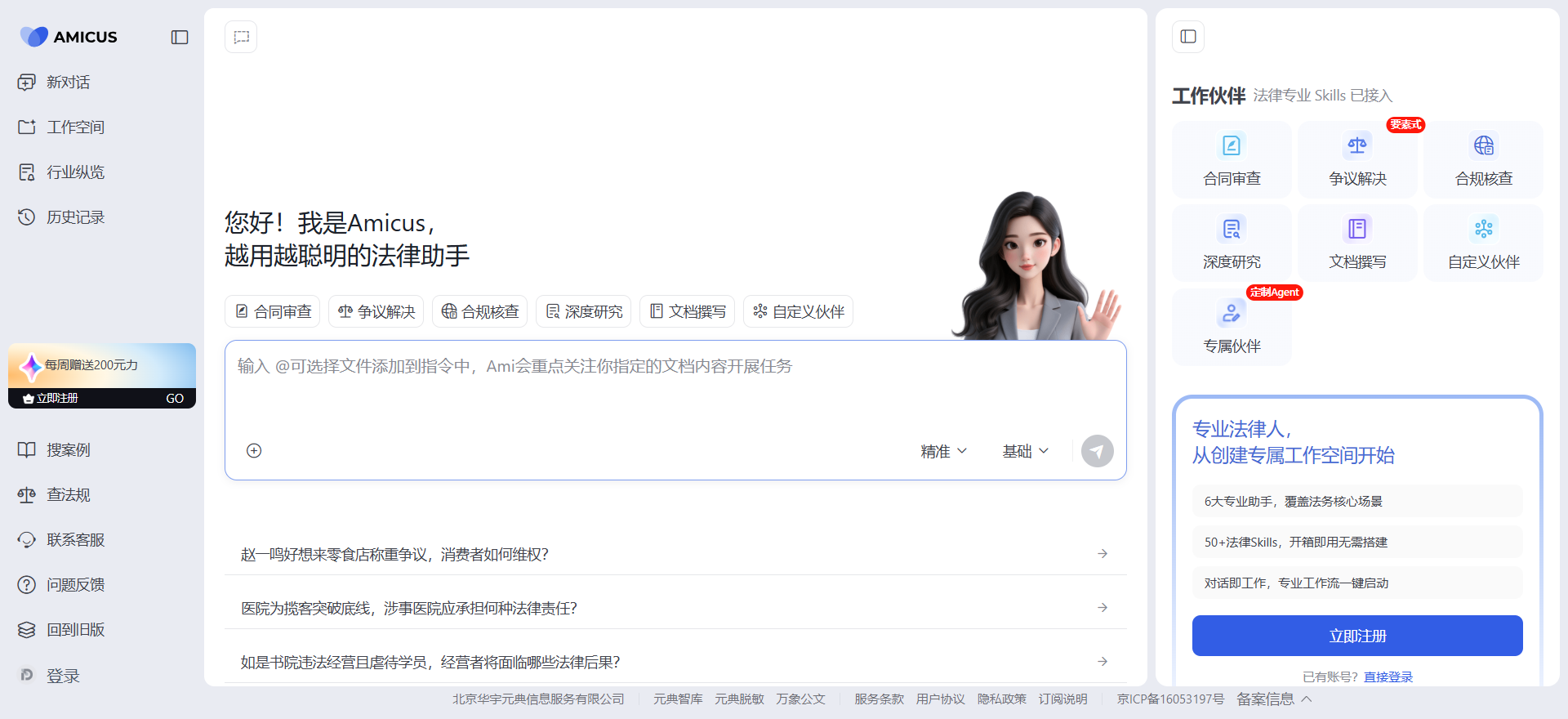Click the plus attach icon in the input box
Screen dimensions: 1568x719
254,451
